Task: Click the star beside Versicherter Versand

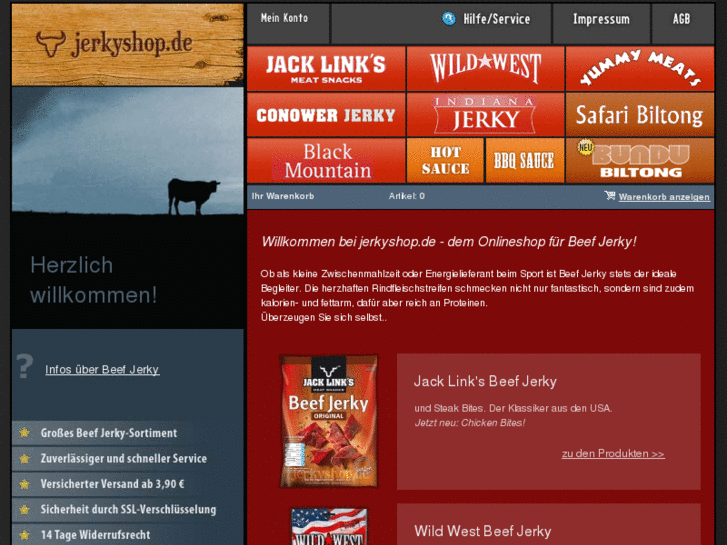Action: [x=24, y=484]
